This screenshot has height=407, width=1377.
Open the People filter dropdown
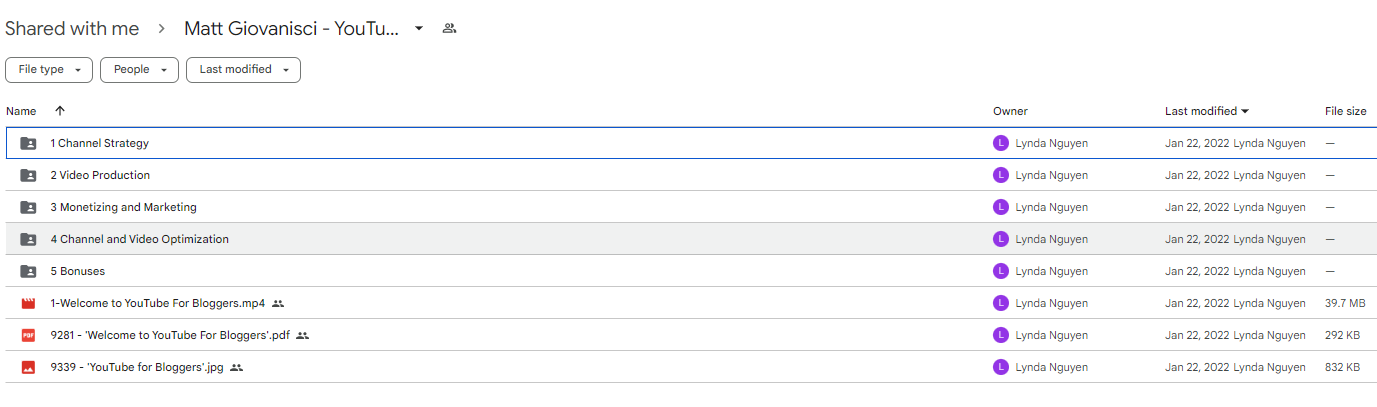click(140, 70)
